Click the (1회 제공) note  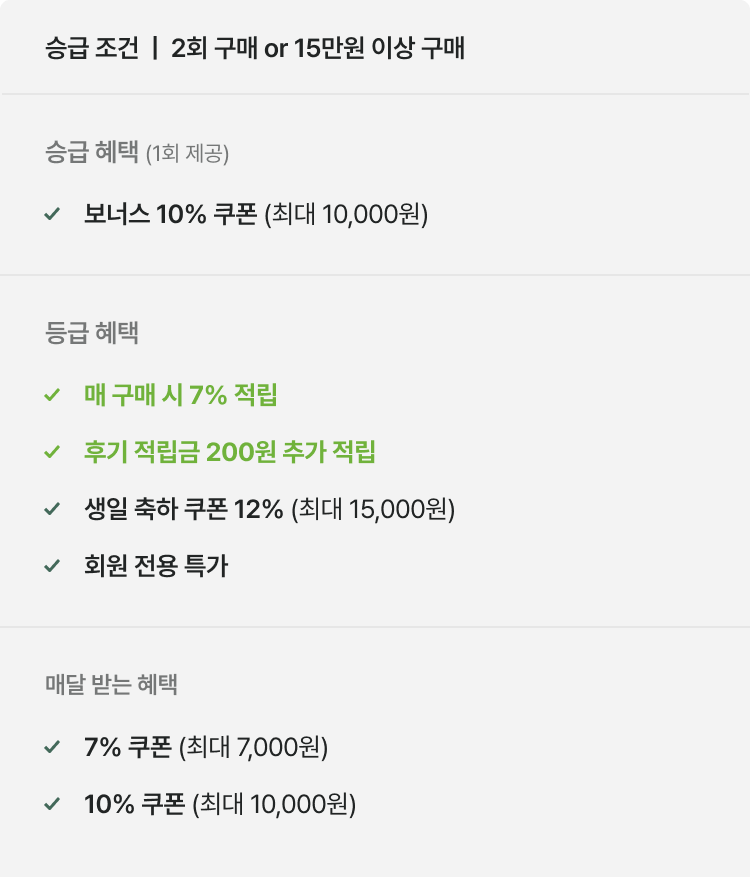pyautogui.click(x=187, y=154)
